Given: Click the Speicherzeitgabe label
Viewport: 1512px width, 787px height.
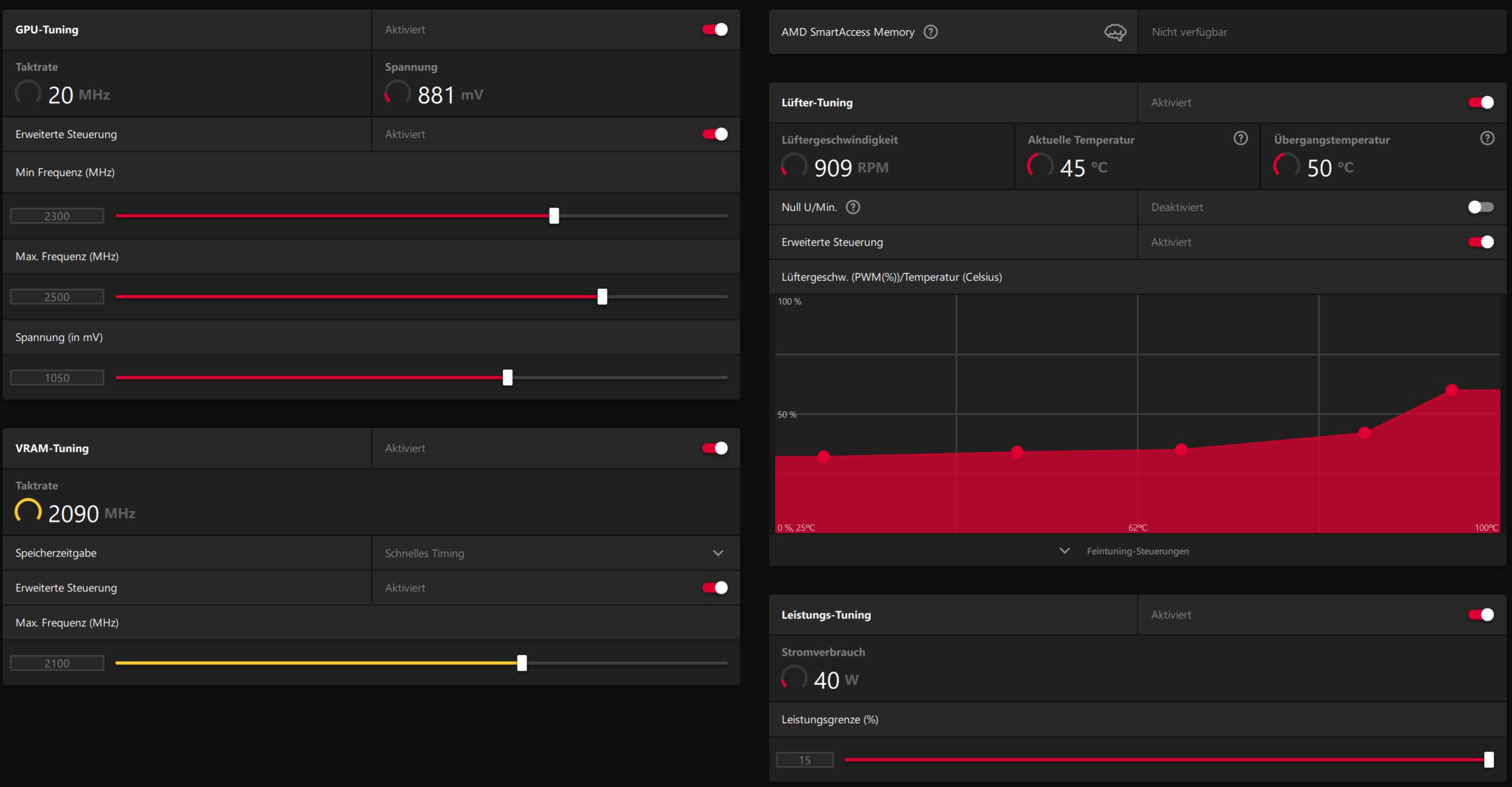Looking at the screenshot, I should [56, 553].
